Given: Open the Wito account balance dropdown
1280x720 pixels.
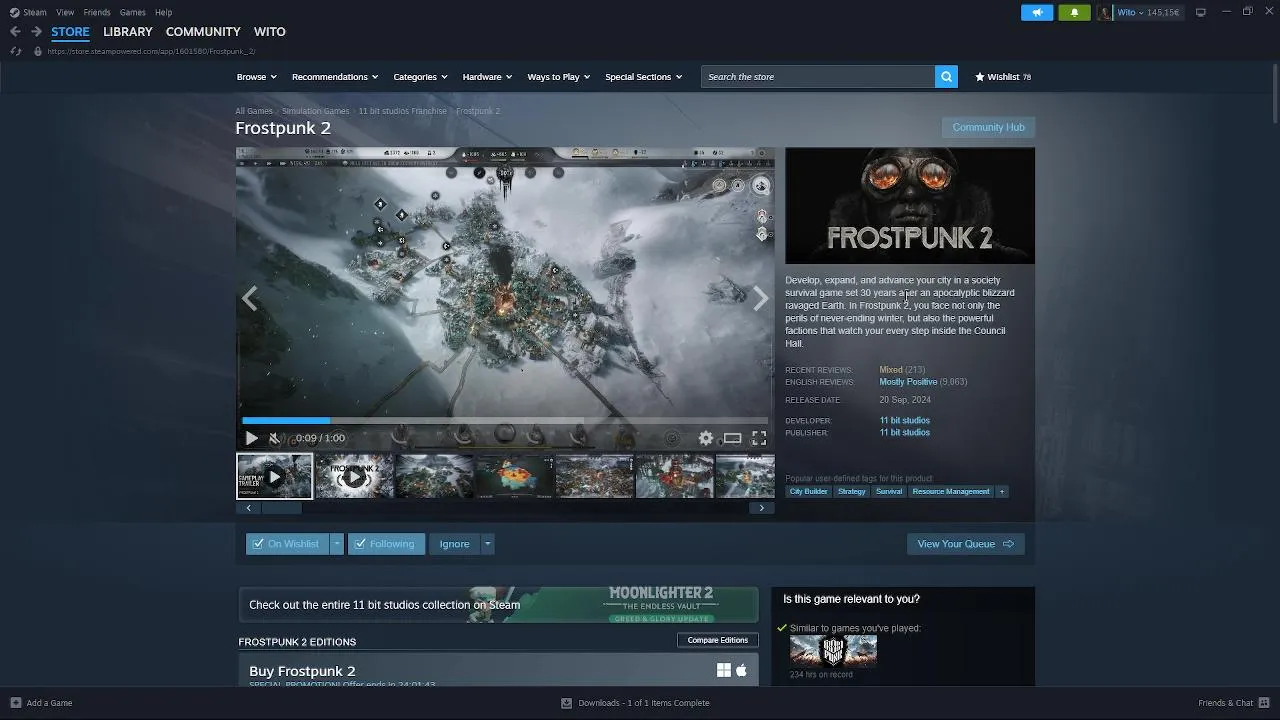Looking at the screenshot, I should point(1148,12).
